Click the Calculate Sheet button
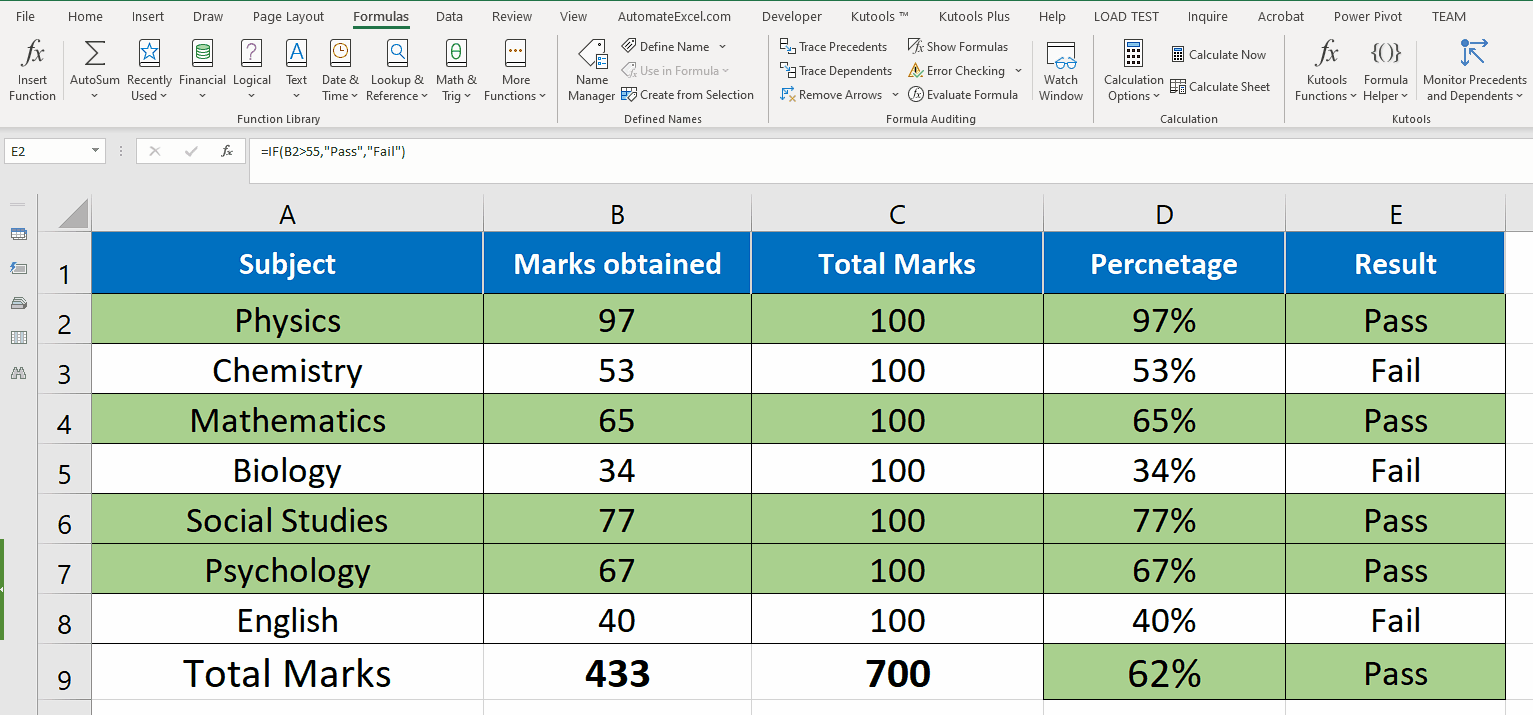The width and height of the screenshot is (1533, 715). point(1220,87)
